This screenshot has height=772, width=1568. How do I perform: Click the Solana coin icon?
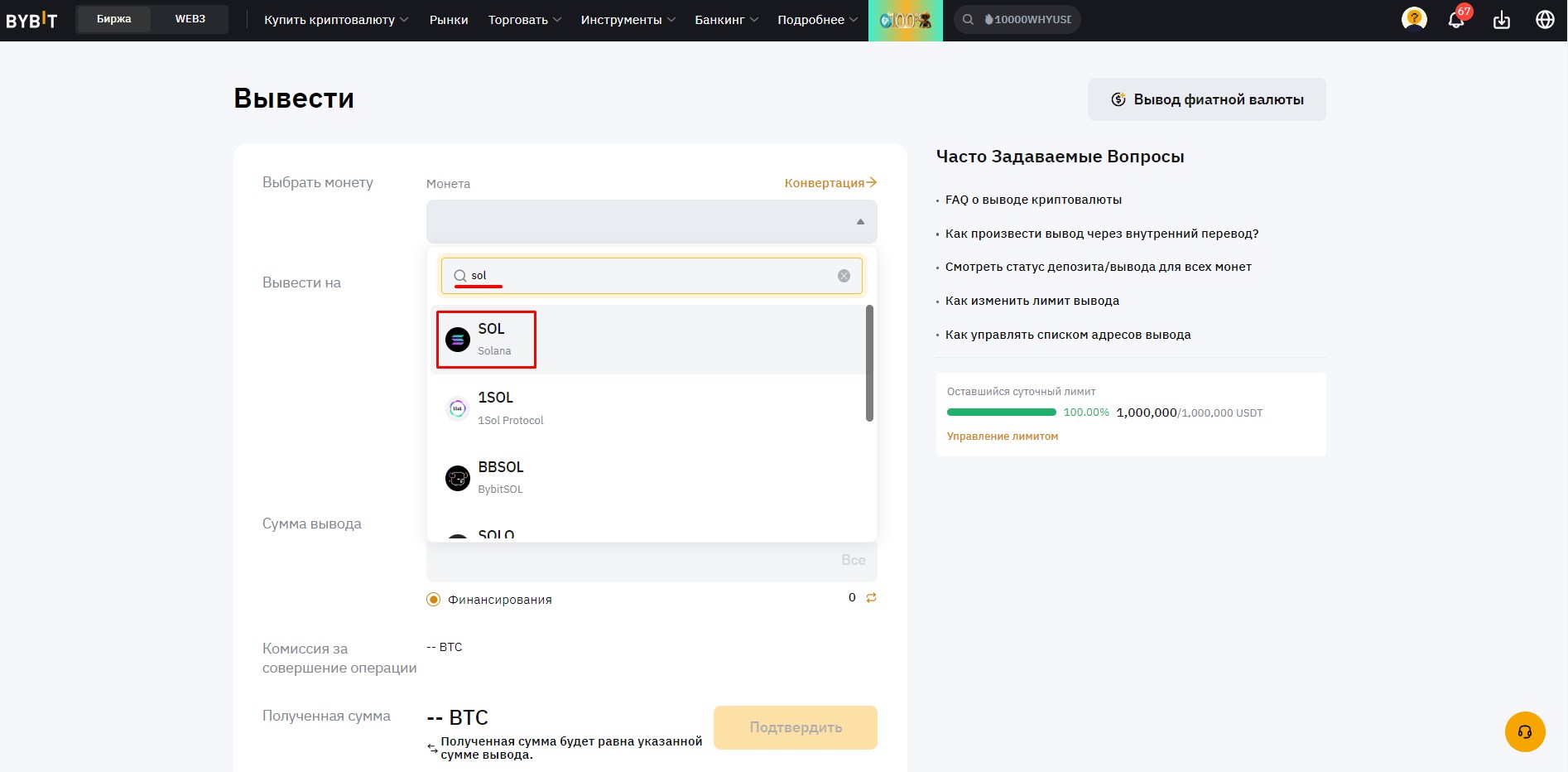458,340
